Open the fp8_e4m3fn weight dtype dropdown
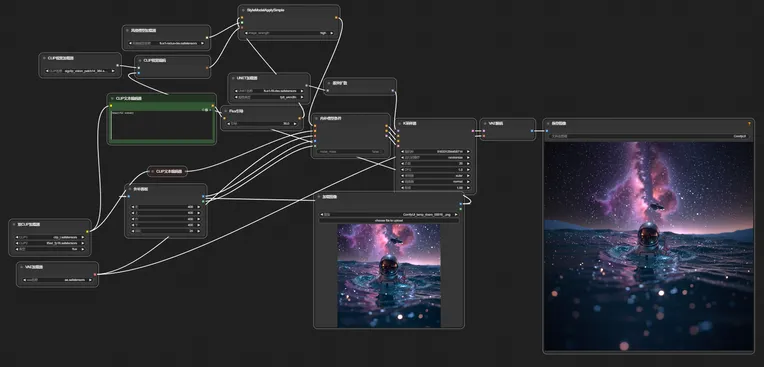This screenshot has width=764, height=367. (269, 97)
